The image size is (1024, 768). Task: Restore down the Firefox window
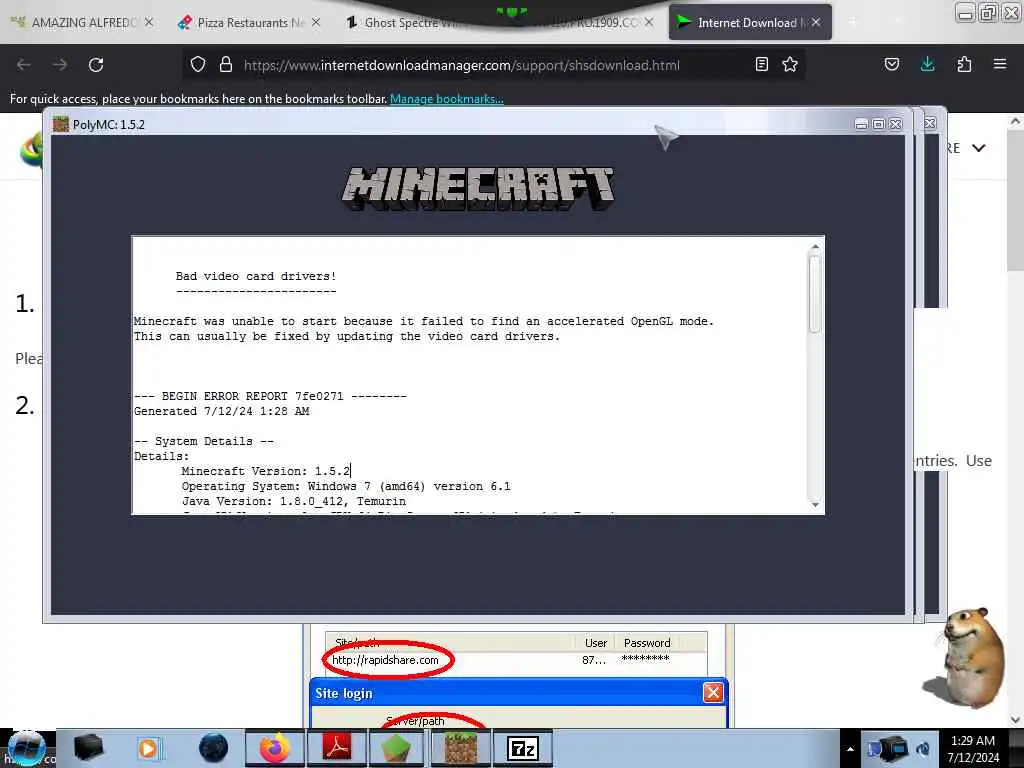pos(988,12)
